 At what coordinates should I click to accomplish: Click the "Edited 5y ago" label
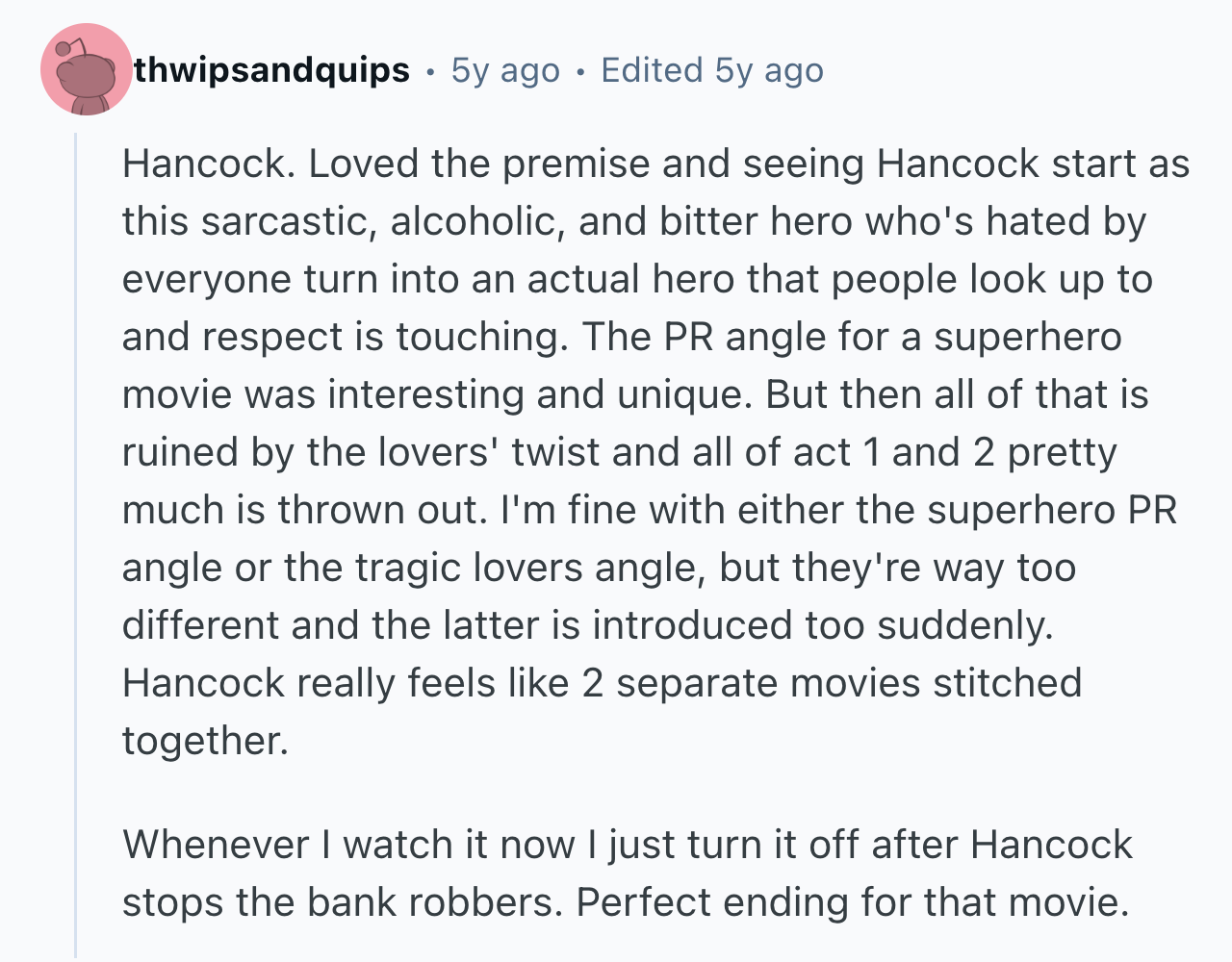(712, 70)
